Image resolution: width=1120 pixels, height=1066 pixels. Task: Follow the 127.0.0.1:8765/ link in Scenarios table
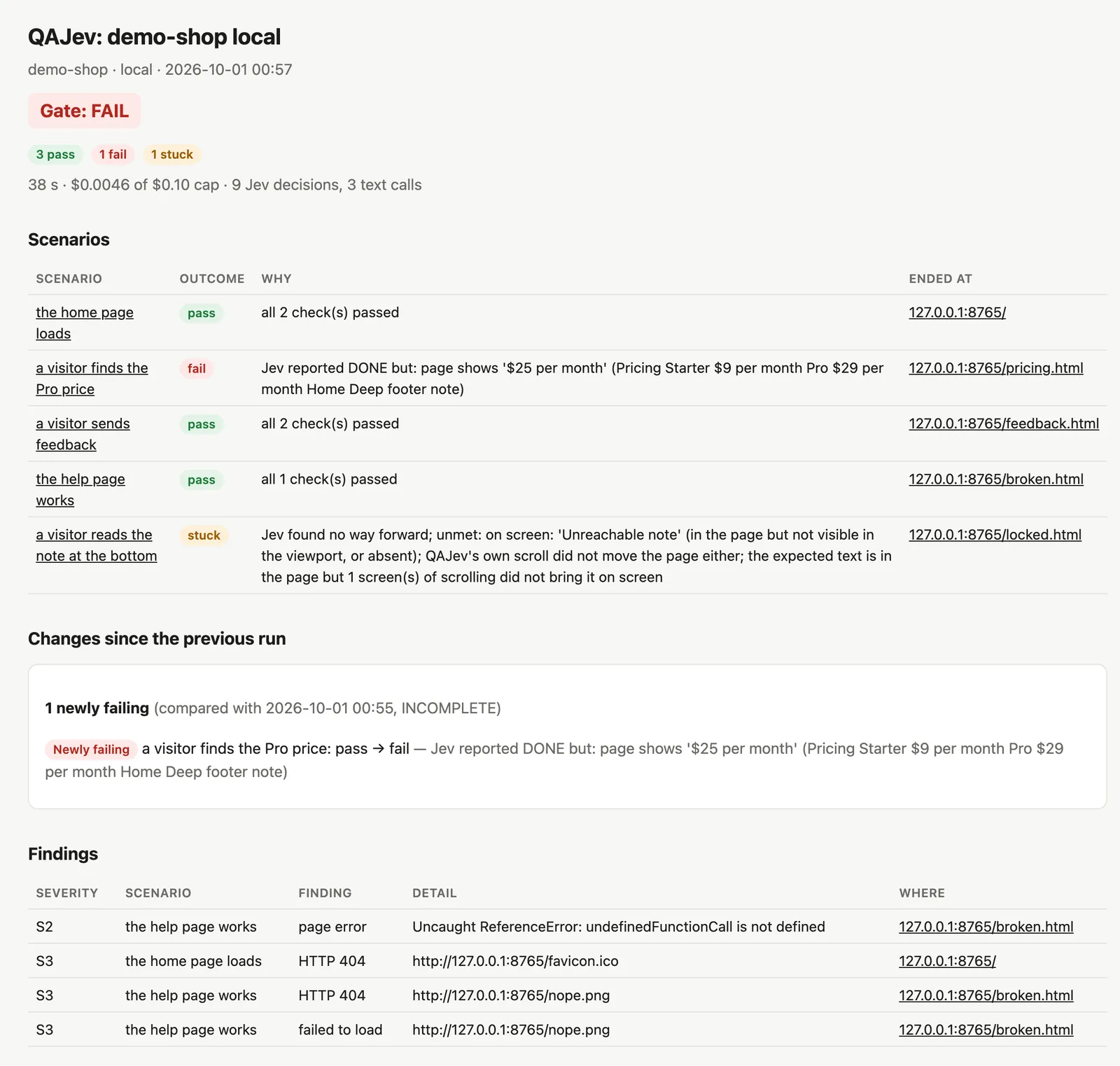click(957, 312)
